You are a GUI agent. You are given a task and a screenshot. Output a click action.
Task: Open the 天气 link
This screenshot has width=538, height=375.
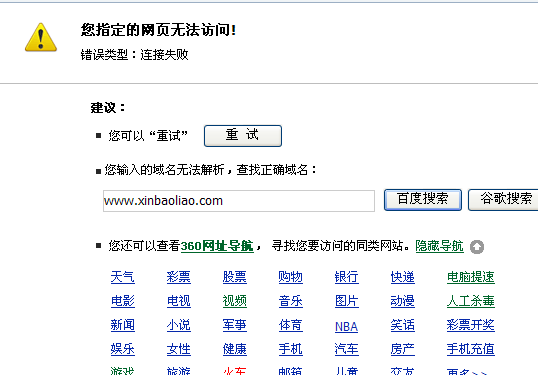pyautogui.click(x=123, y=277)
